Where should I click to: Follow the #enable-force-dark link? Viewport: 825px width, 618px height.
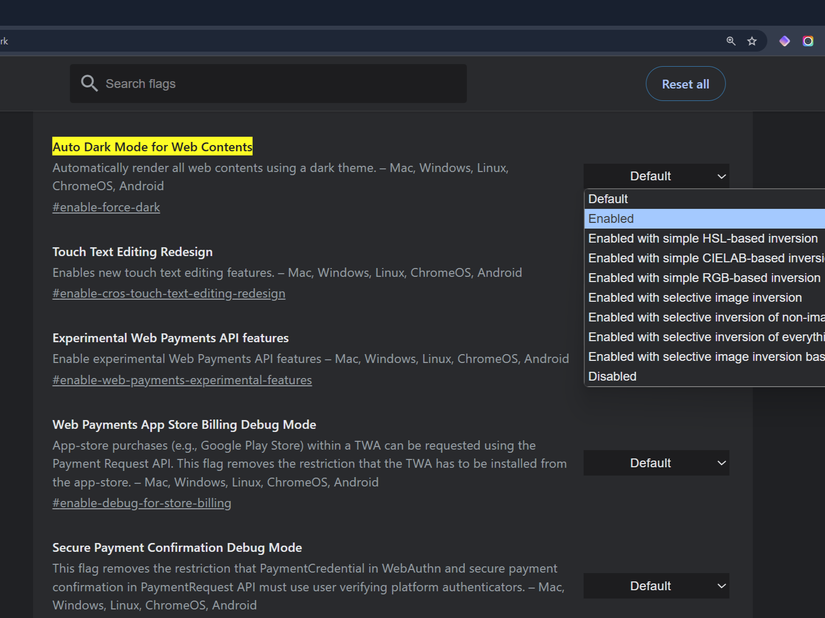point(106,207)
